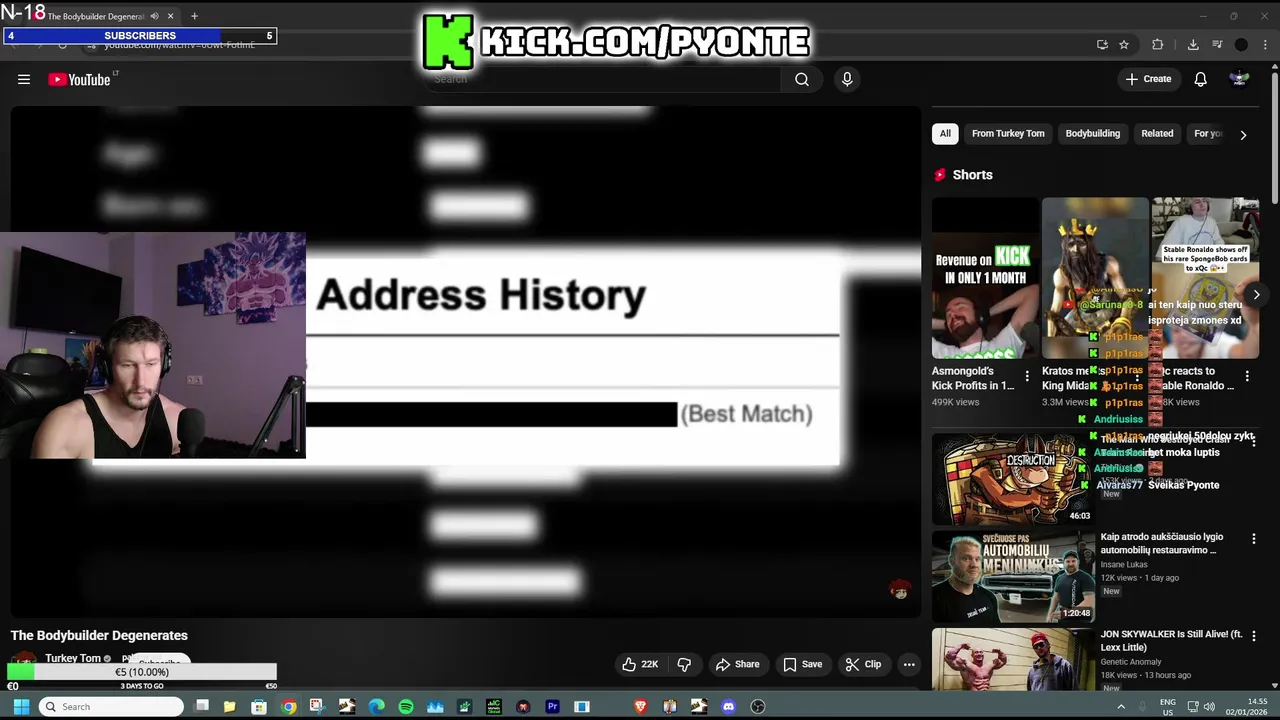Open media controls icon in browser toolbar
The height and width of the screenshot is (720, 1280).
tap(1217, 44)
